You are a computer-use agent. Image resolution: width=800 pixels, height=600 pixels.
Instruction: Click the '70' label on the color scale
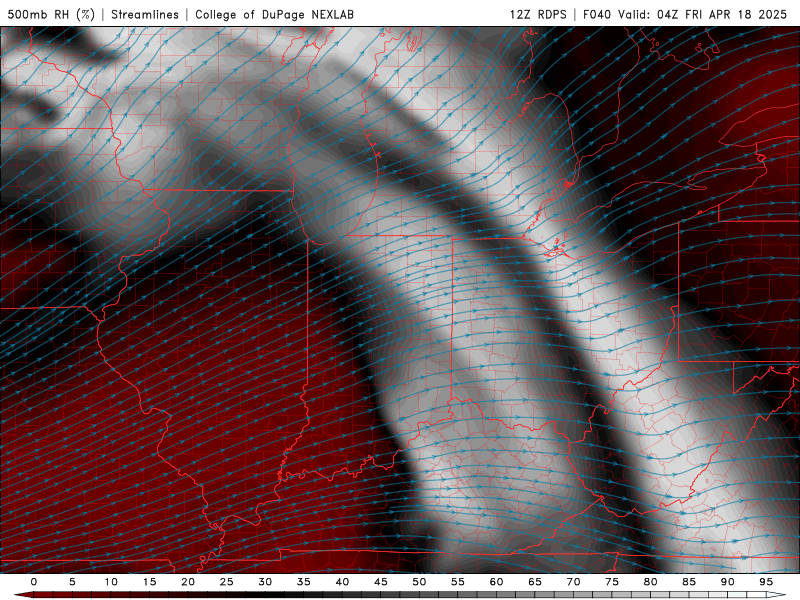tap(573, 582)
